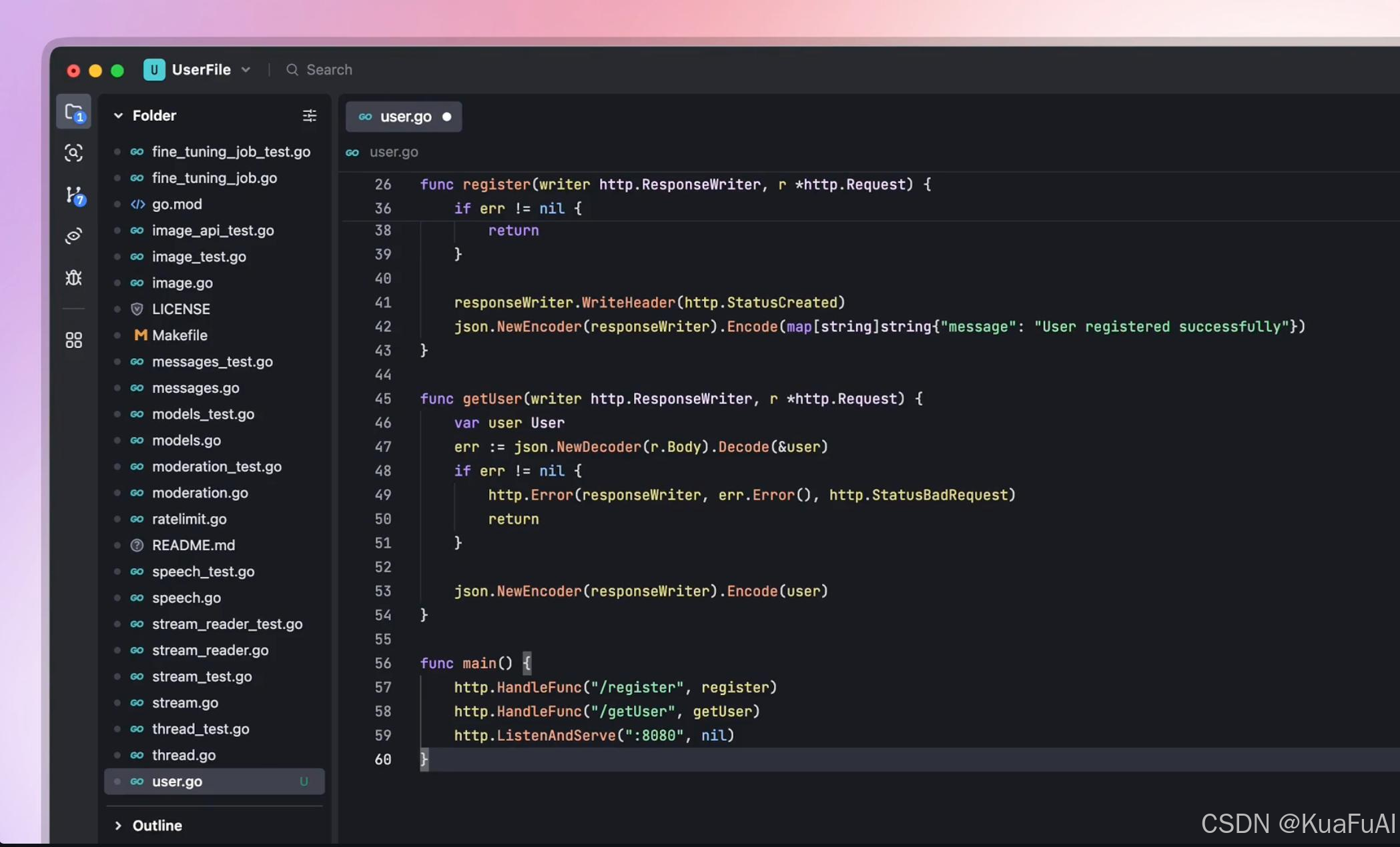
Task: Switch to the user.go editor tab
Action: [x=405, y=117]
